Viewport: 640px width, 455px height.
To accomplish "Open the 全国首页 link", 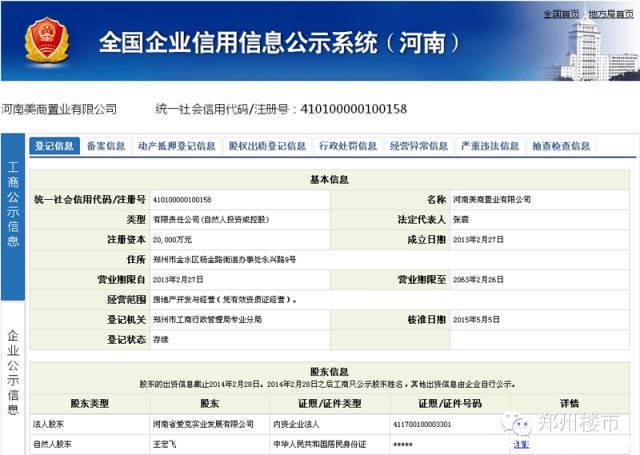I will click(x=561, y=14).
